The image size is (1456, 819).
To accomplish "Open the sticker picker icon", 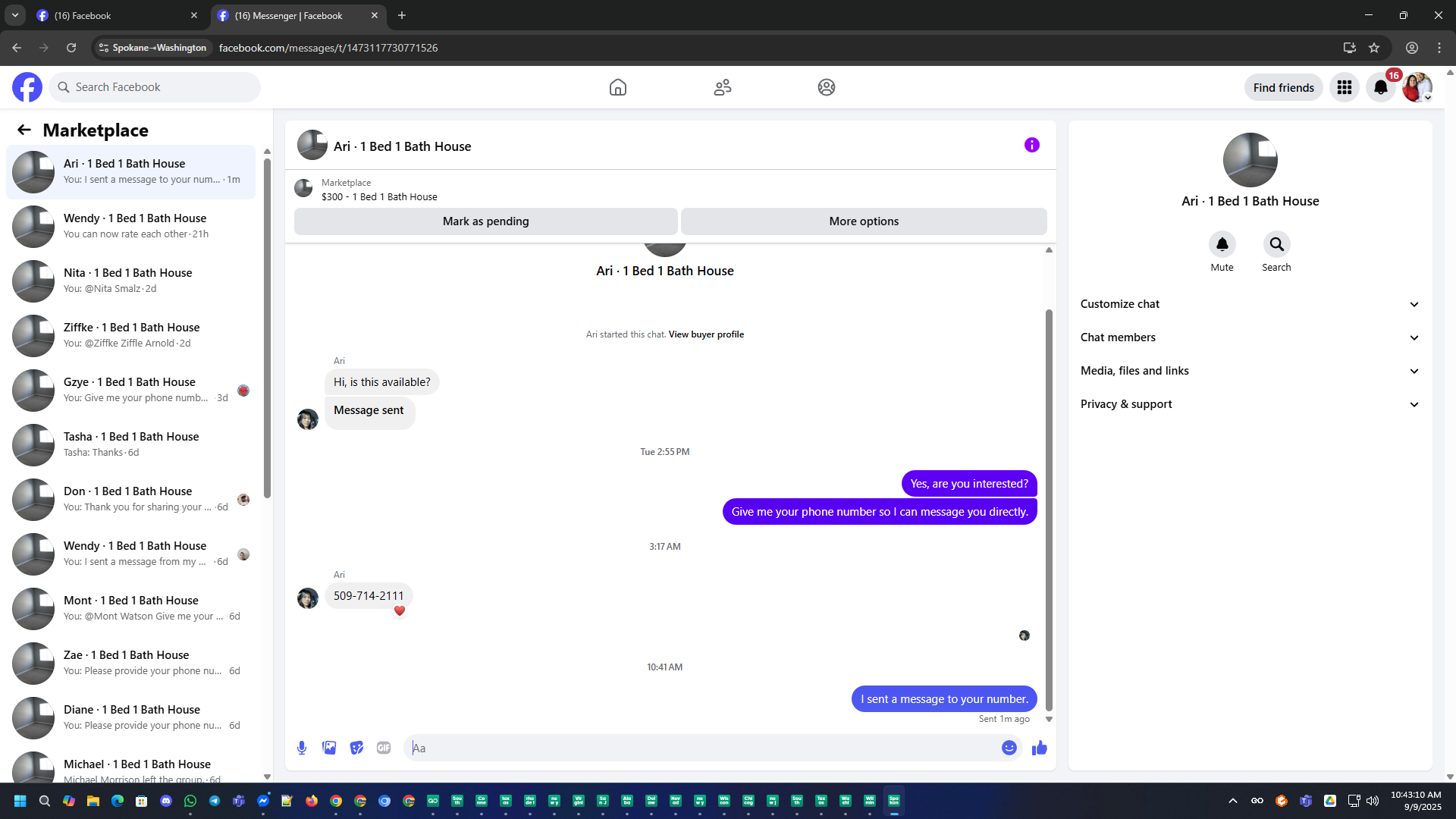I will tap(356, 748).
